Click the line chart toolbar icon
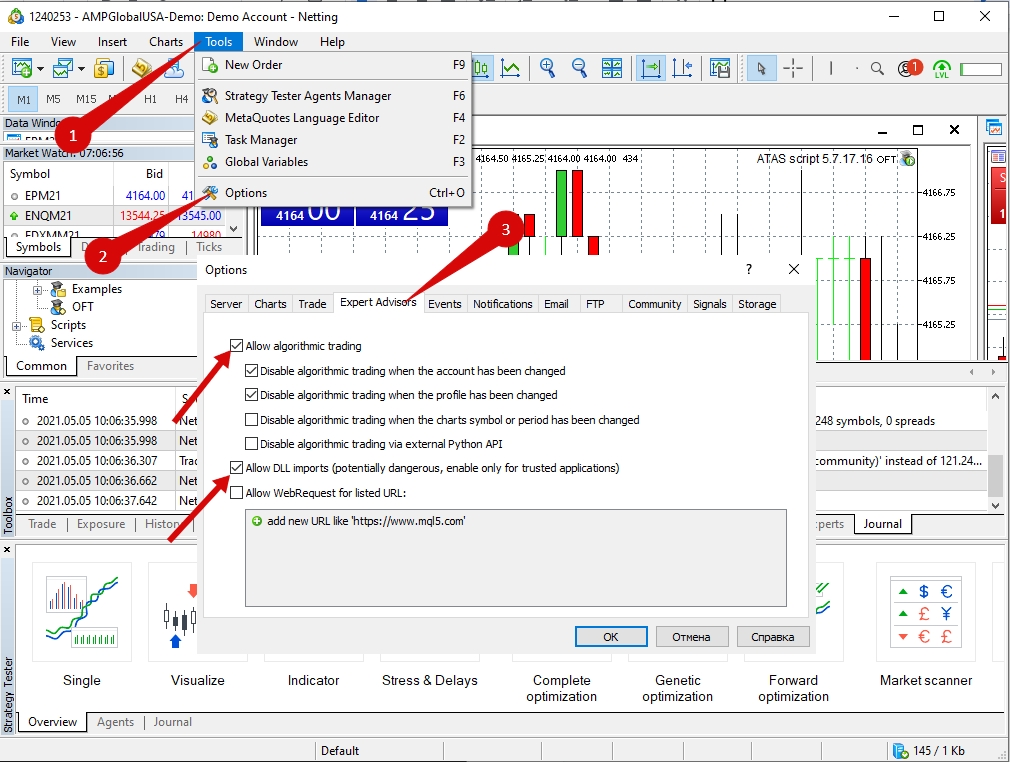This screenshot has height=762, width=1010. point(511,68)
